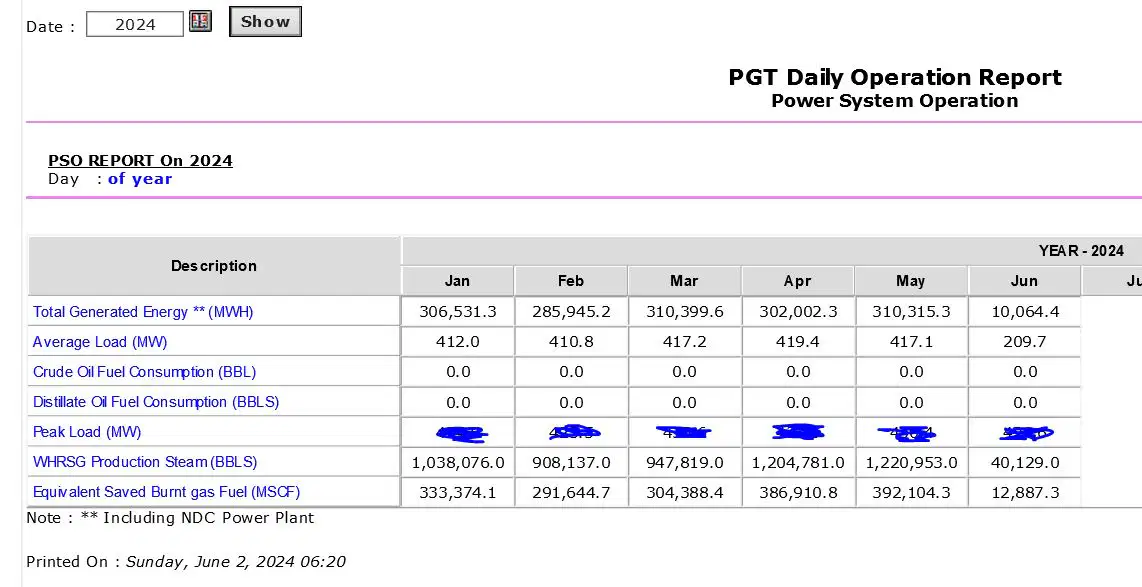1142x587 pixels.
Task: Click the PSO REPORT On 2024 heading
Action: [x=141, y=160]
